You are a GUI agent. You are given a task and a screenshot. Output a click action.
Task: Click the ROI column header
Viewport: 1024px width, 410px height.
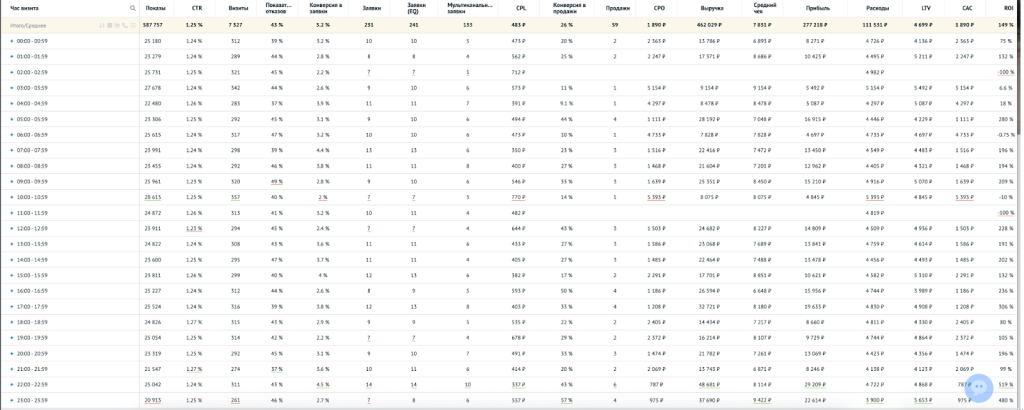[x=1006, y=8]
